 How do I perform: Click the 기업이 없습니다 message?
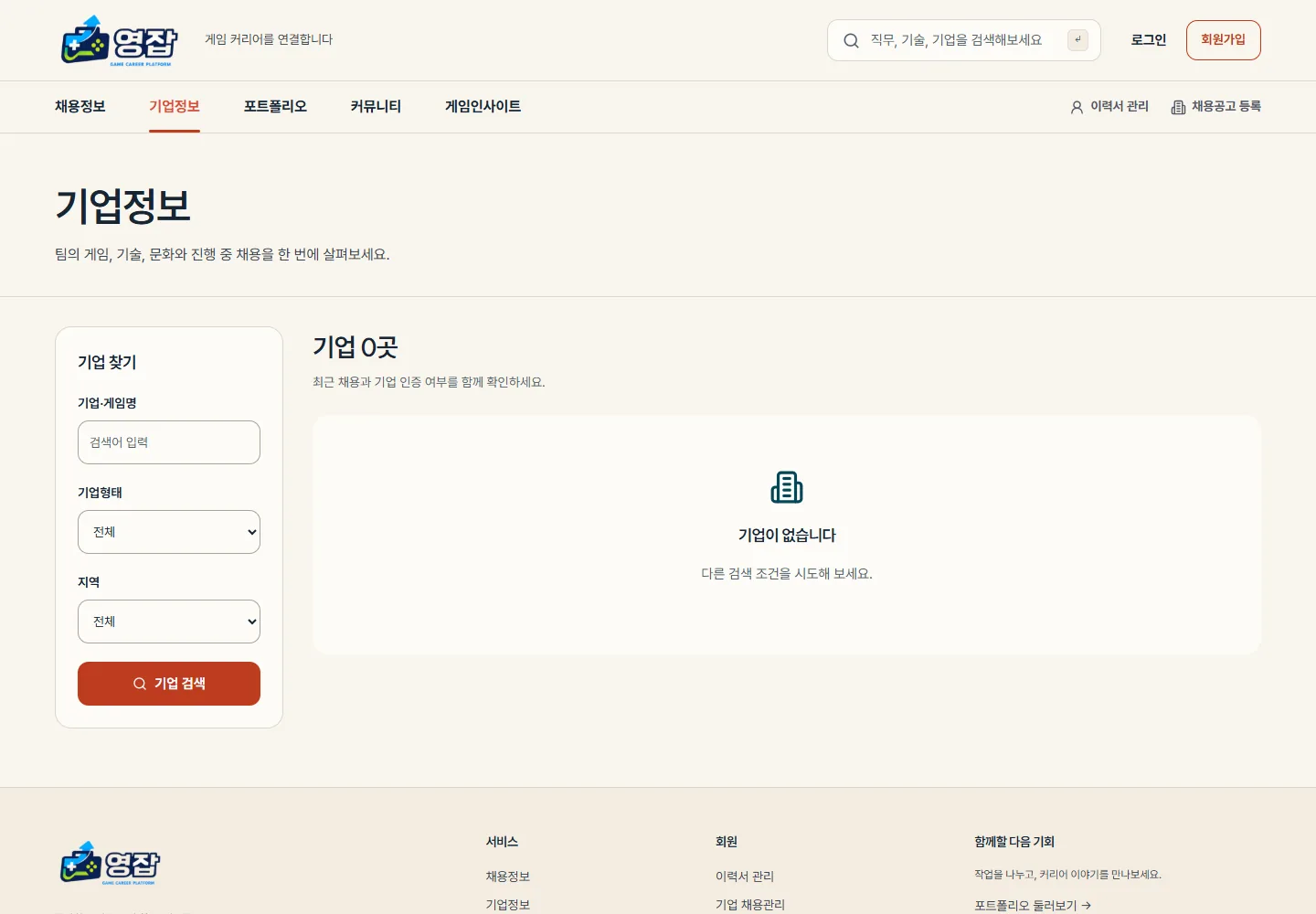(787, 536)
